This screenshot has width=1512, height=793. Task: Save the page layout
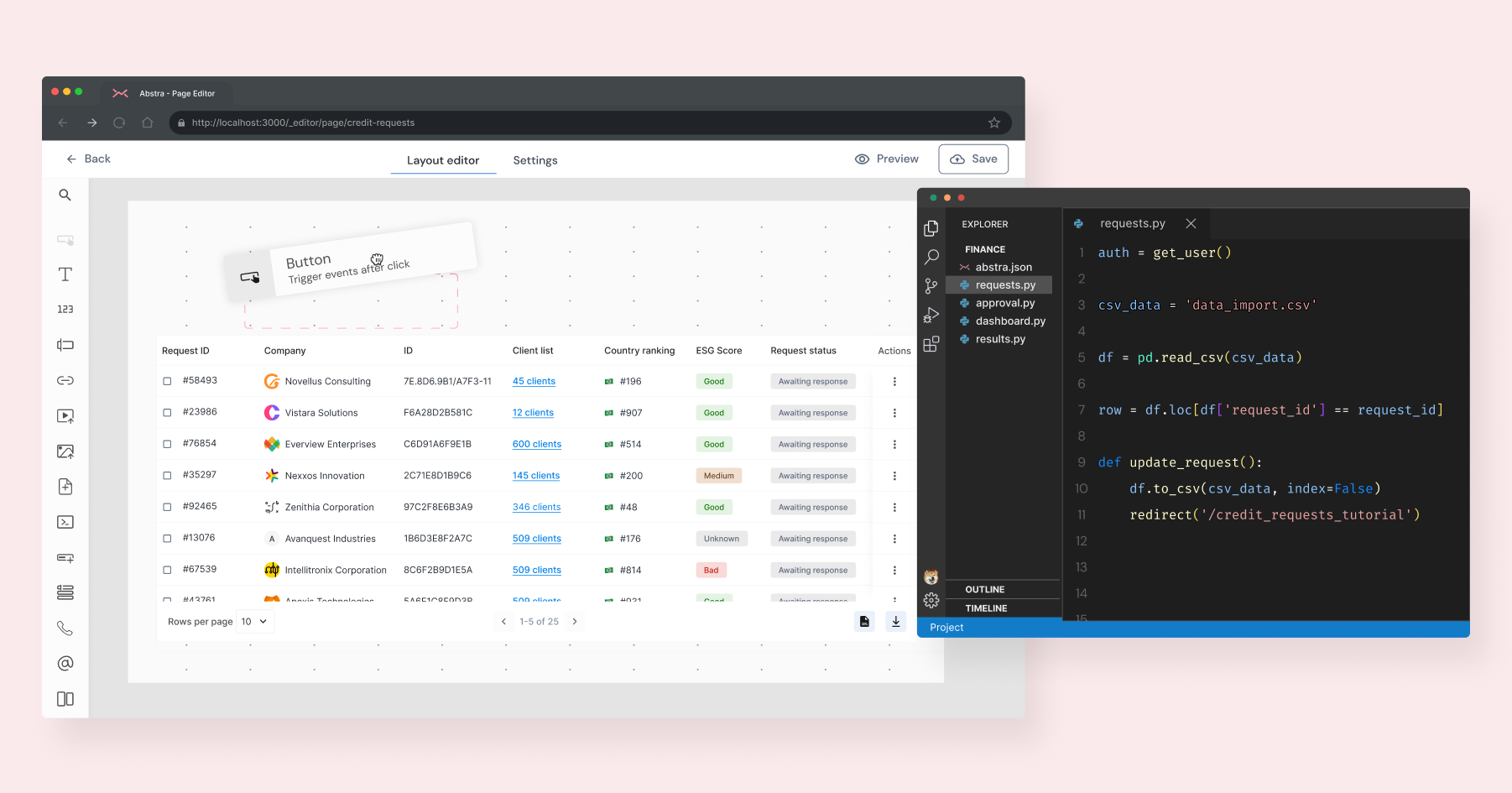[972, 159]
